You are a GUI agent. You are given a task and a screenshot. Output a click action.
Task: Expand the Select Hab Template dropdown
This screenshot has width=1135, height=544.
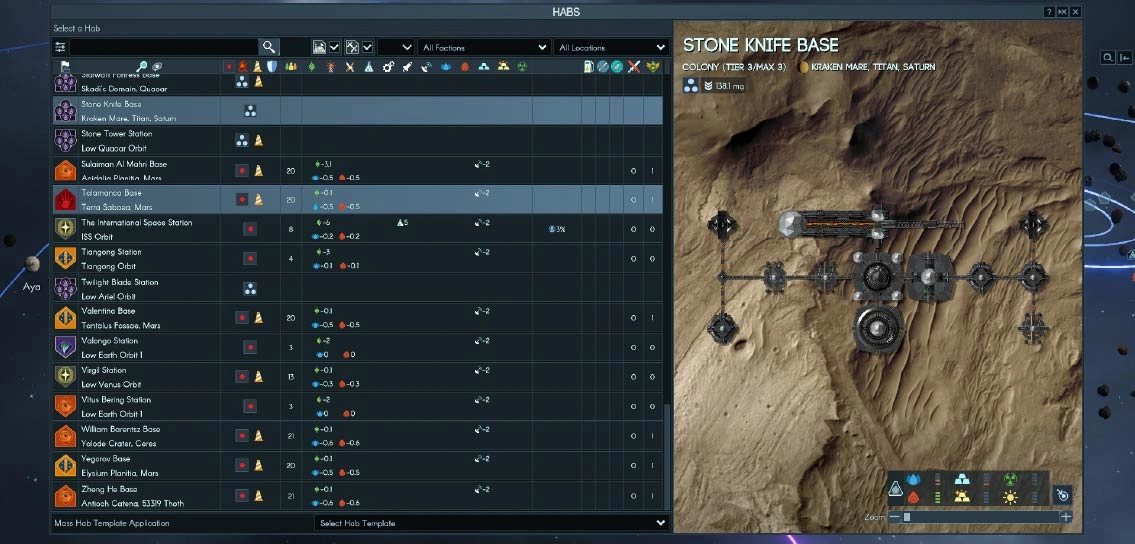coord(491,523)
